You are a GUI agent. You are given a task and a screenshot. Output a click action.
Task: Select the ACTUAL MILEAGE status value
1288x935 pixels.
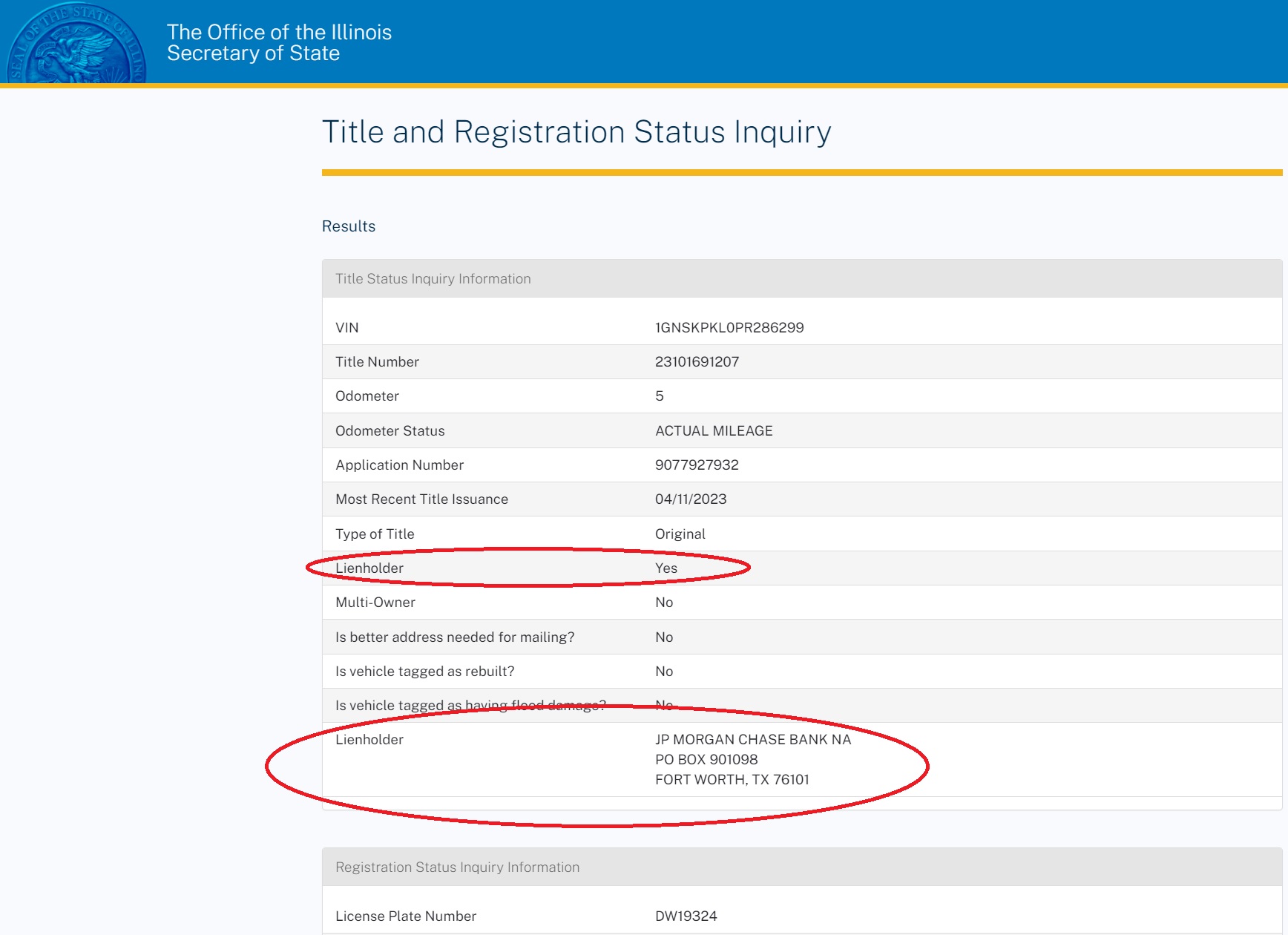(714, 431)
